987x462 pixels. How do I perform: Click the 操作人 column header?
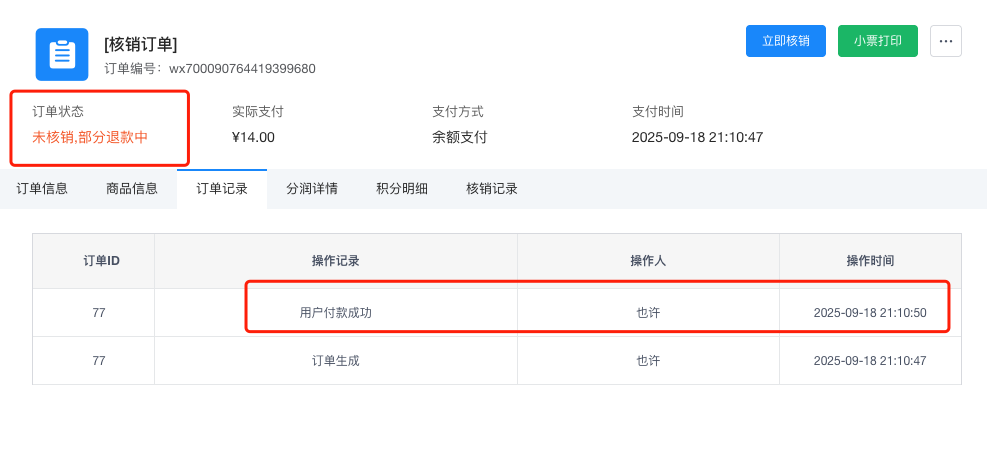tap(648, 261)
